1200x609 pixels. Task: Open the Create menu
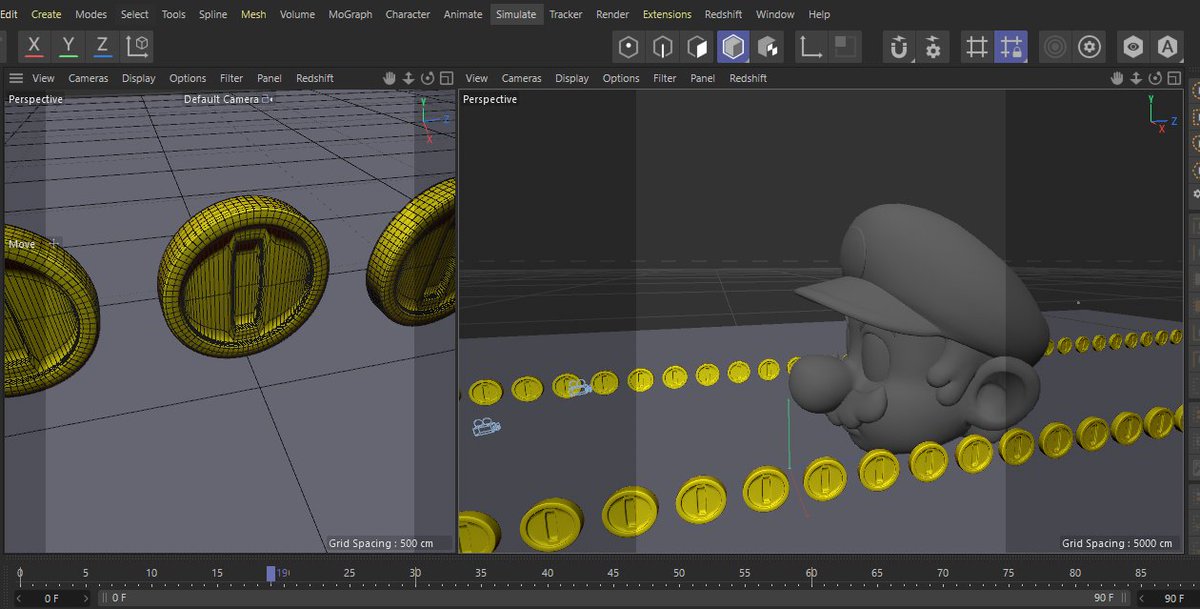pyautogui.click(x=46, y=14)
